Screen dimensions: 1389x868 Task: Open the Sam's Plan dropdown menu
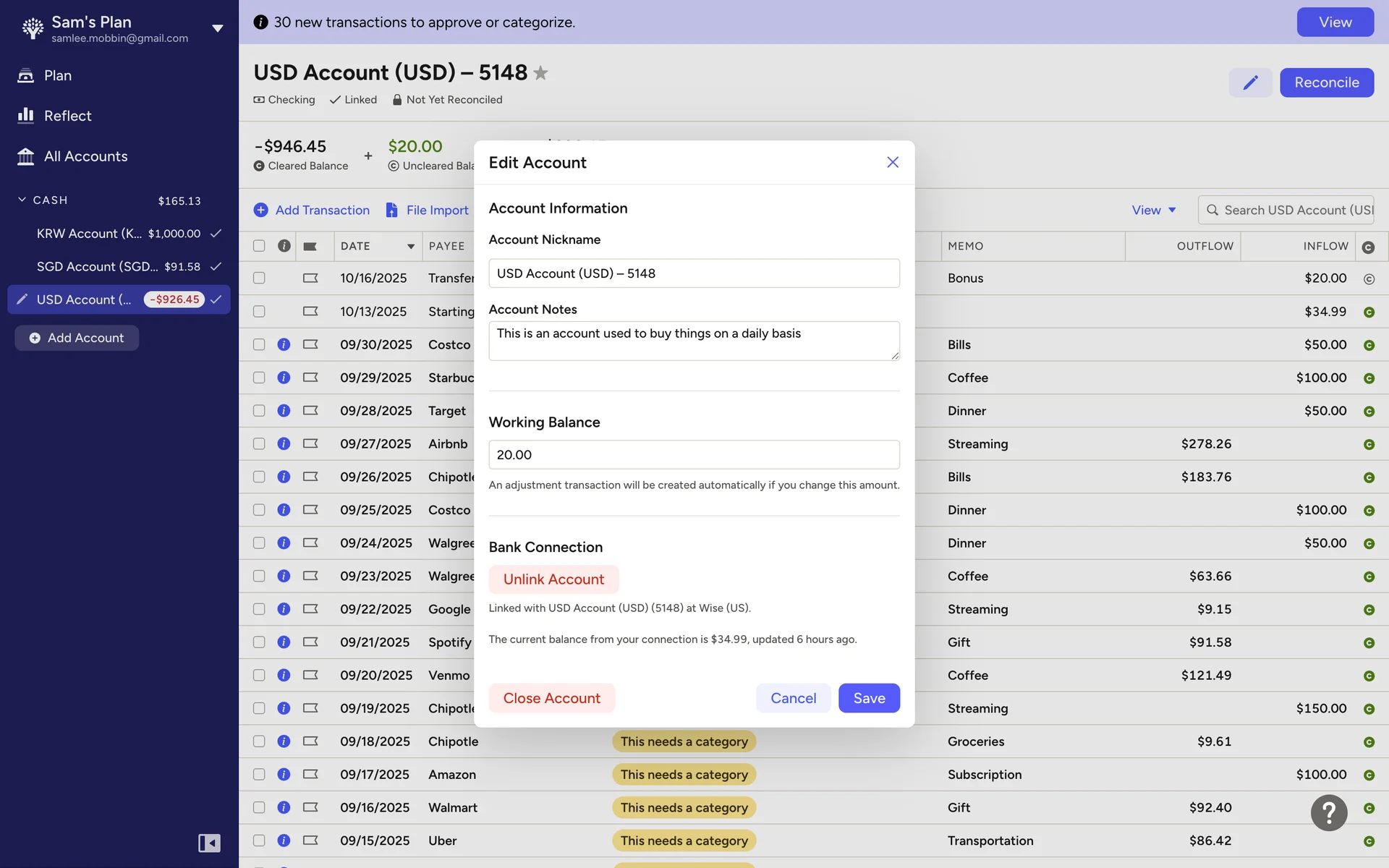pos(217,28)
